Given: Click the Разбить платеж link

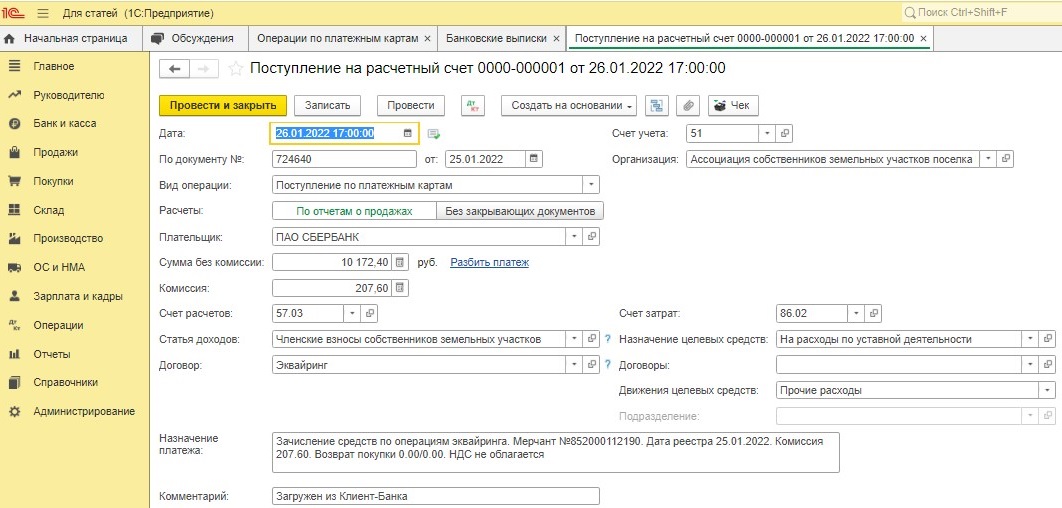Looking at the screenshot, I should click(x=490, y=262).
